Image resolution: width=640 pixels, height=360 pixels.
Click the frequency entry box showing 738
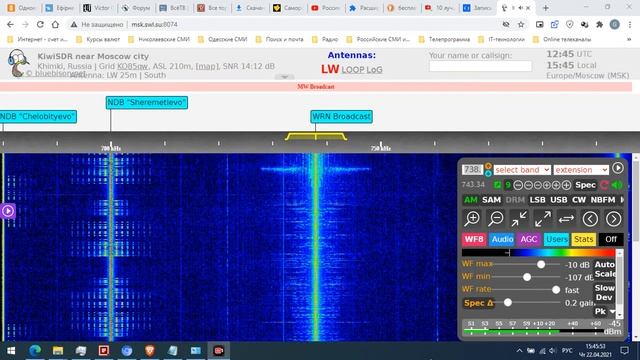472,169
